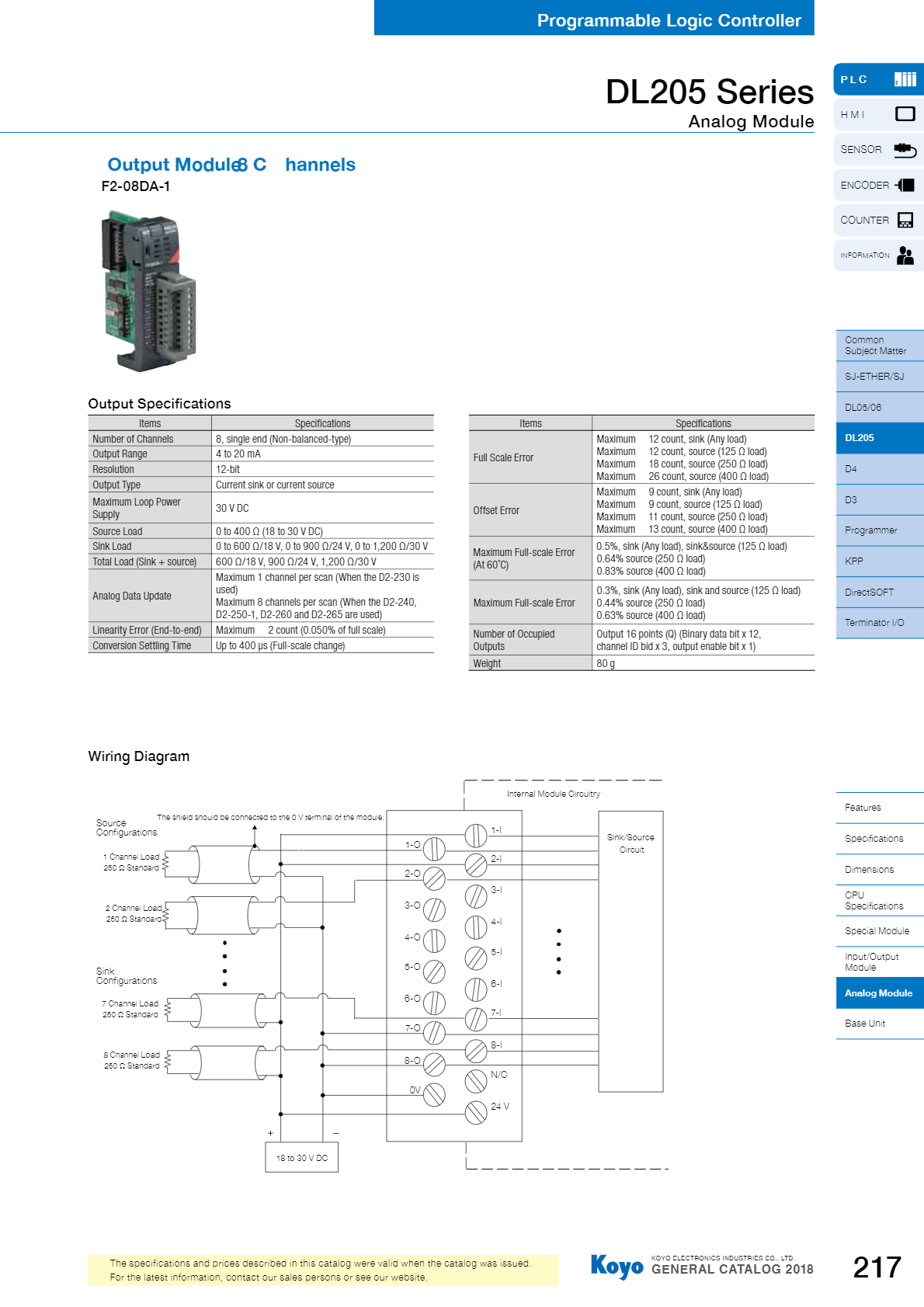Viewport: 924px width, 1307px height.
Task: Click the 24 V terminal screw
Action: tap(476, 1111)
